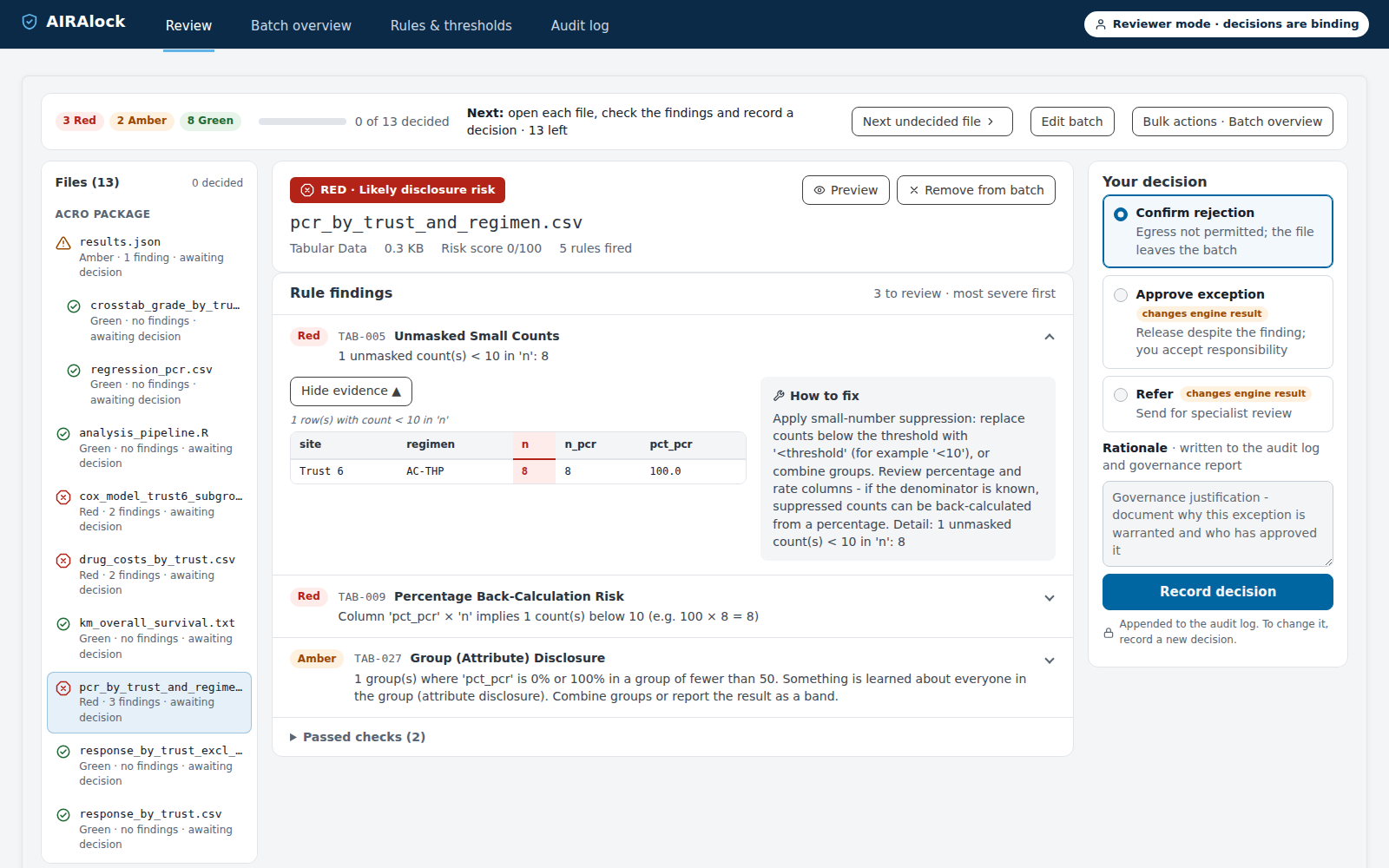Viewport: 1389px width, 868px height.
Task: Open the Audit log tab
Action: 580,26
